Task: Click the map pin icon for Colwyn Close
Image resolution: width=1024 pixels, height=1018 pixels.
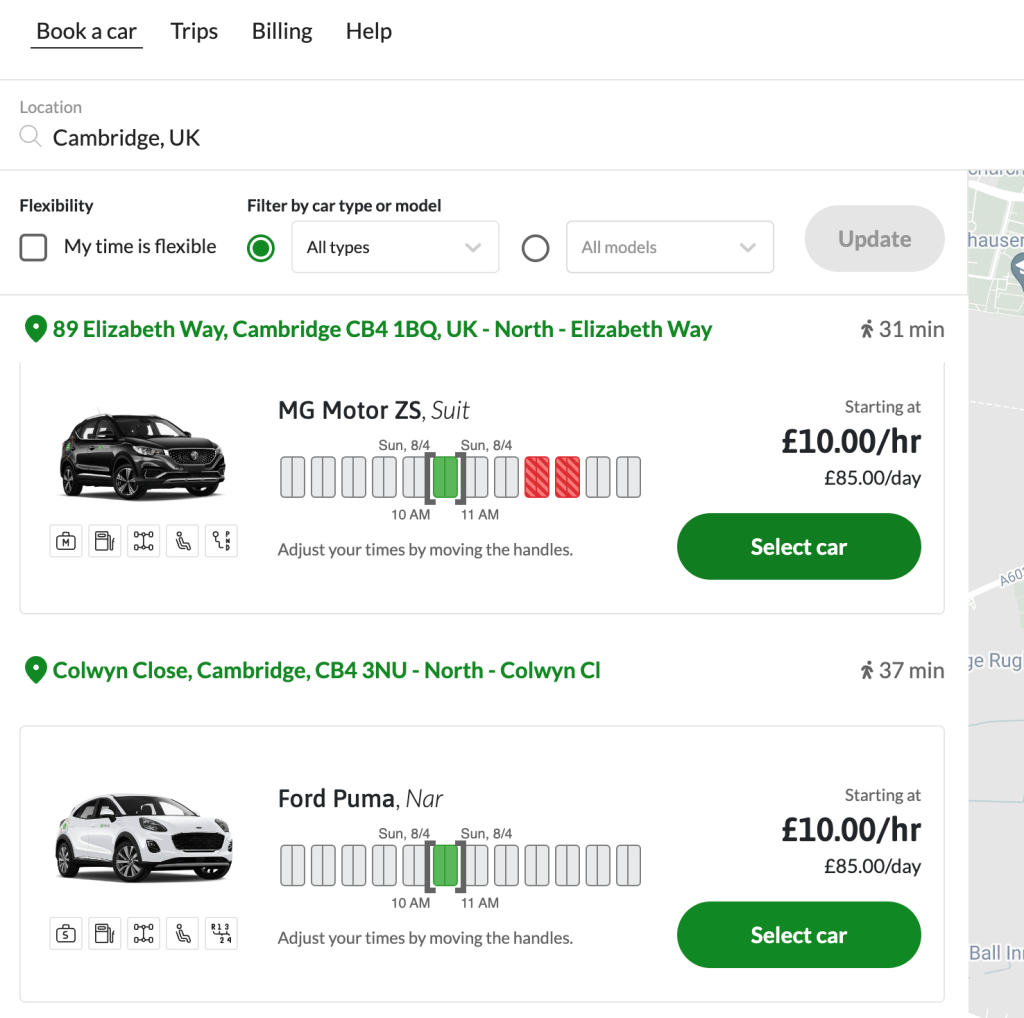Action: (35, 670)
